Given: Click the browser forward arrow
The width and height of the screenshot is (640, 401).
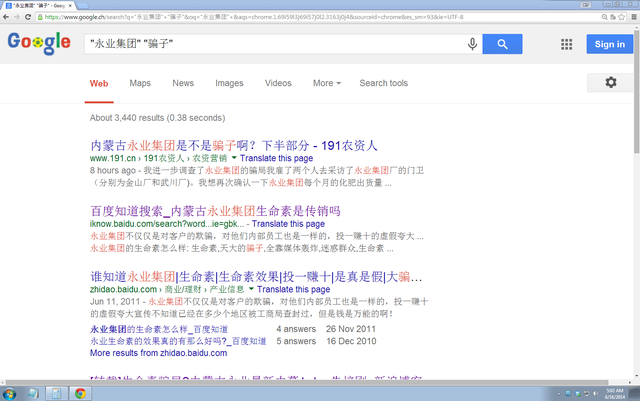Looking at the screenshot, I should tap(17, 17).
